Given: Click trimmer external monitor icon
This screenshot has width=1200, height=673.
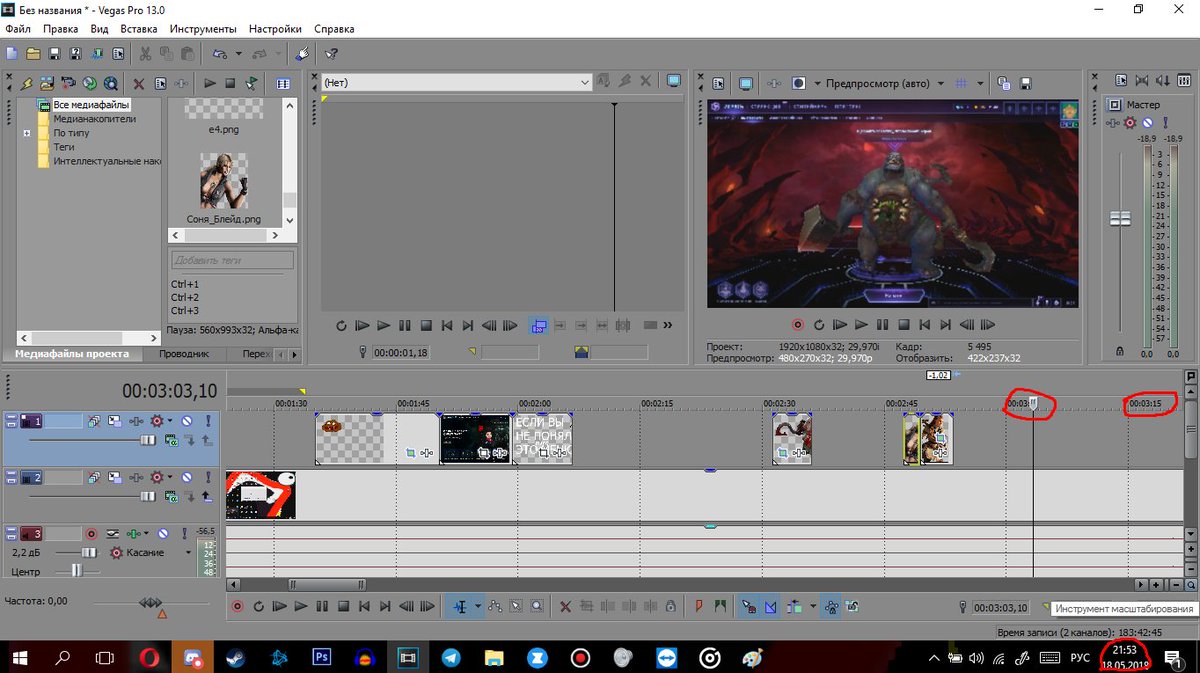Looking at the screenshot, I should point(674,82).
